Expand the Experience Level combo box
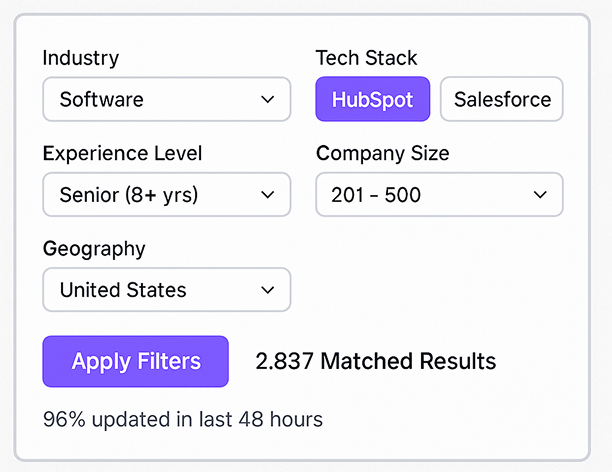 (x=166, y=195)
